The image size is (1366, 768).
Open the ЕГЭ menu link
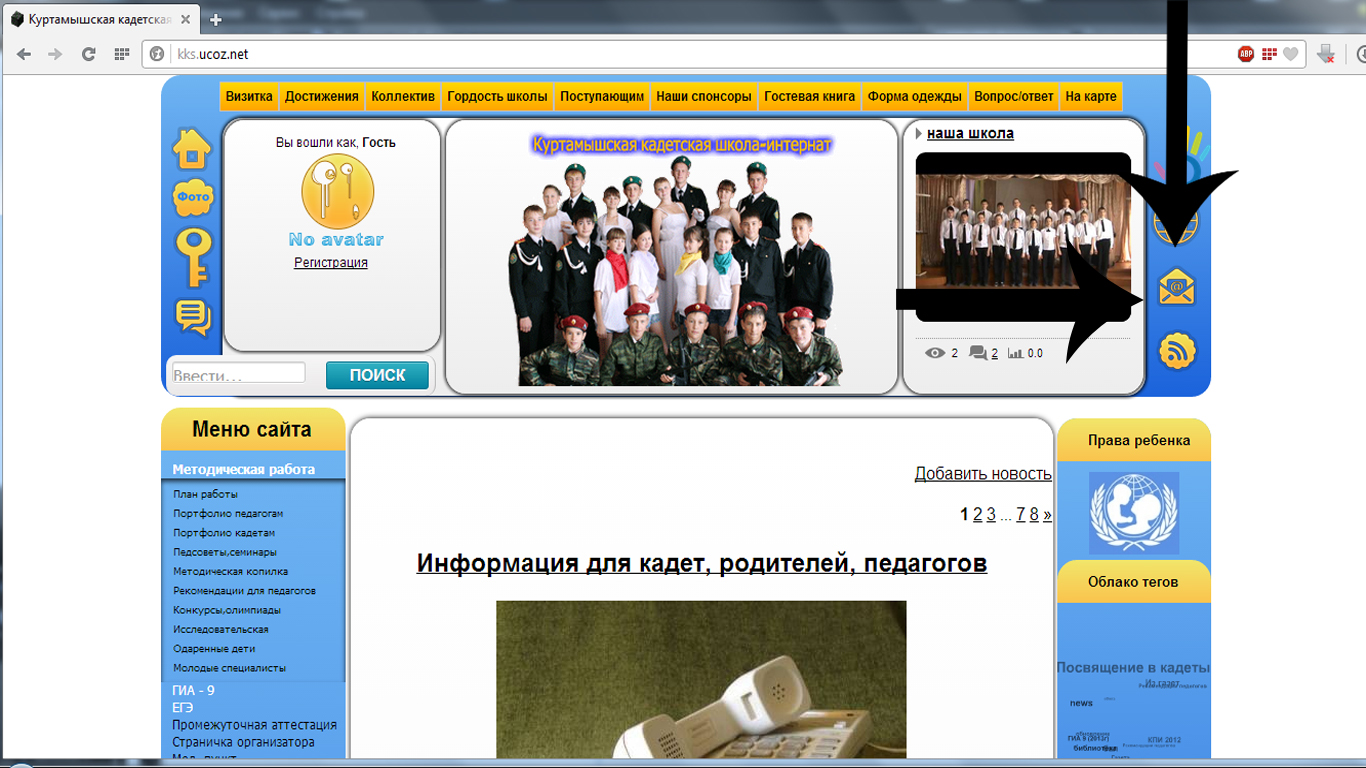pos(182,708)
